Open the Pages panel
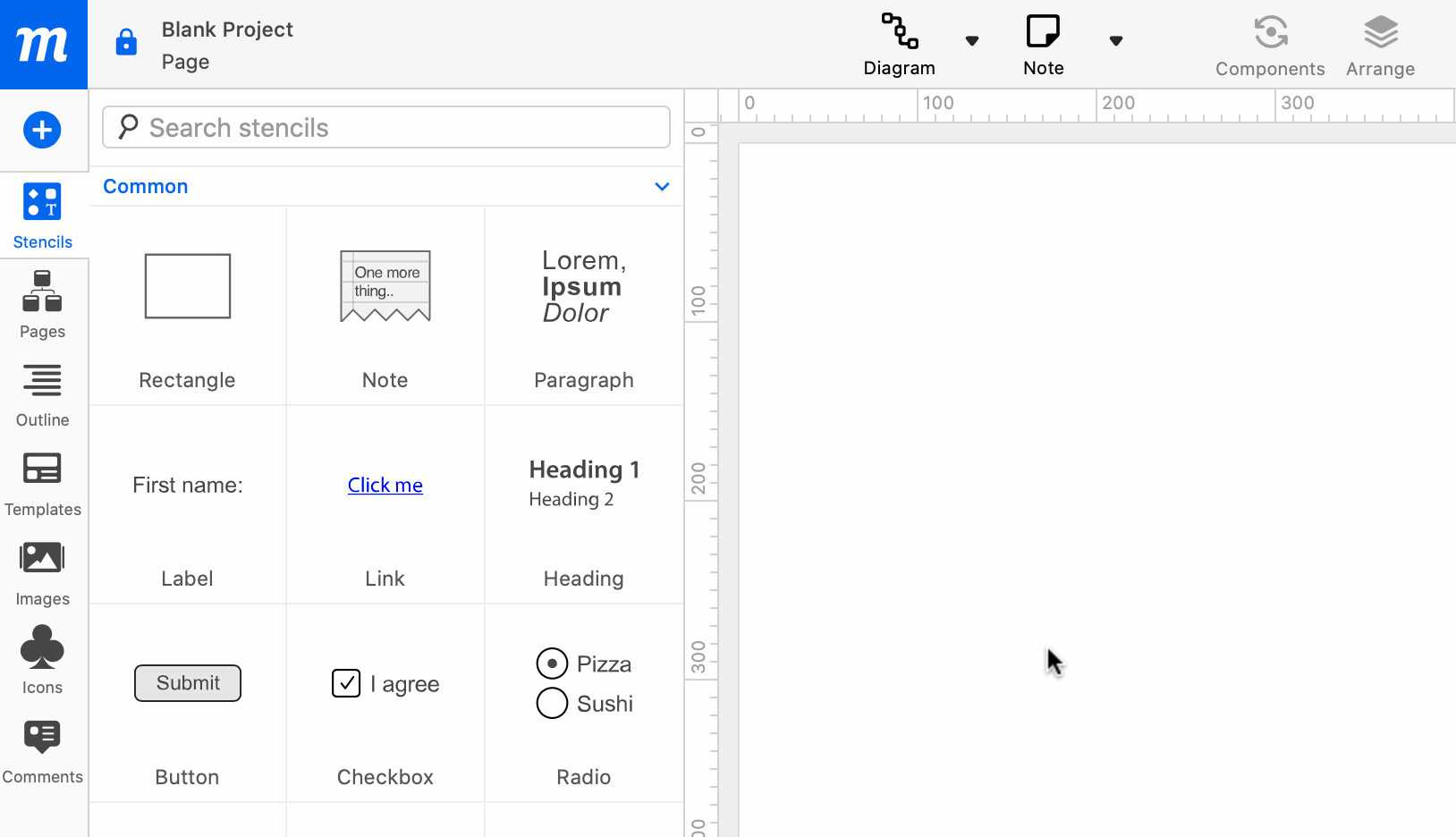This screenshot has width=1456, height=837. (x=42, y=305)
